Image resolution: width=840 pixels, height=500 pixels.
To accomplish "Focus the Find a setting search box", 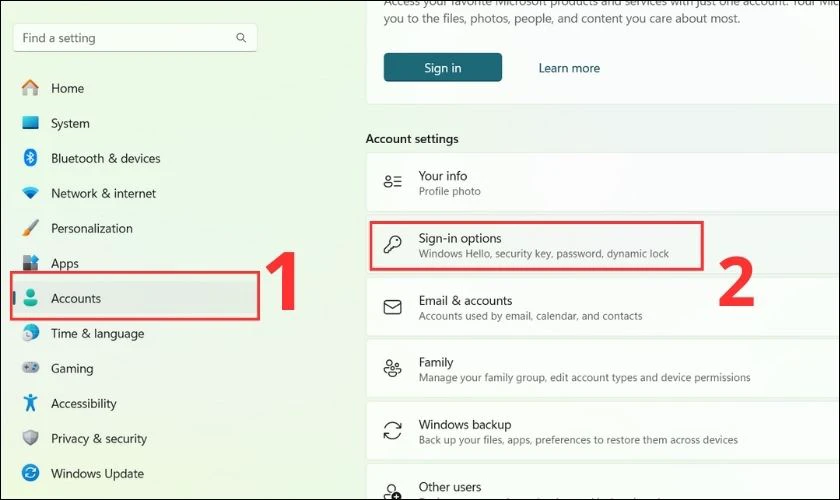I will (x=125, y=38).
